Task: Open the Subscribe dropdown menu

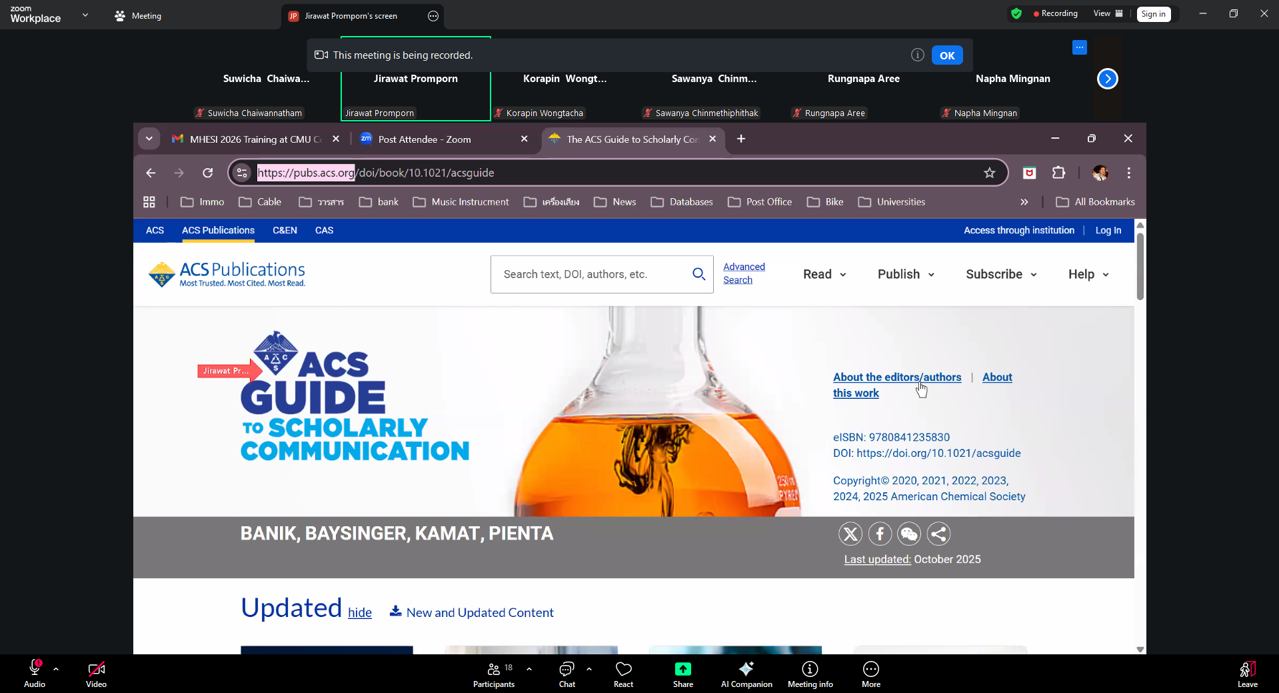Action: tap(1000, 274)
